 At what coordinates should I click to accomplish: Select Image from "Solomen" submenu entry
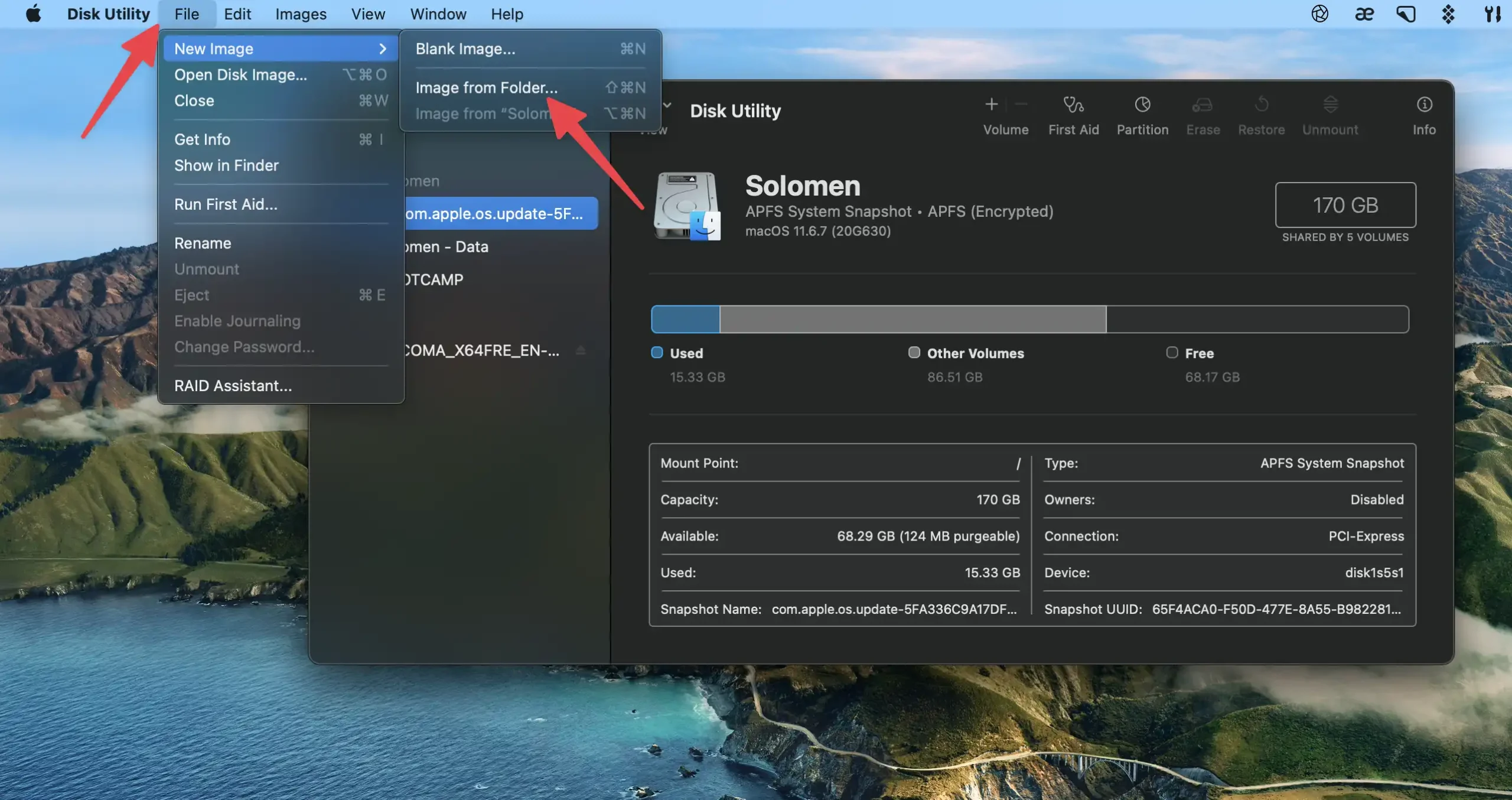pyautogui.click(x=530, y=113)
